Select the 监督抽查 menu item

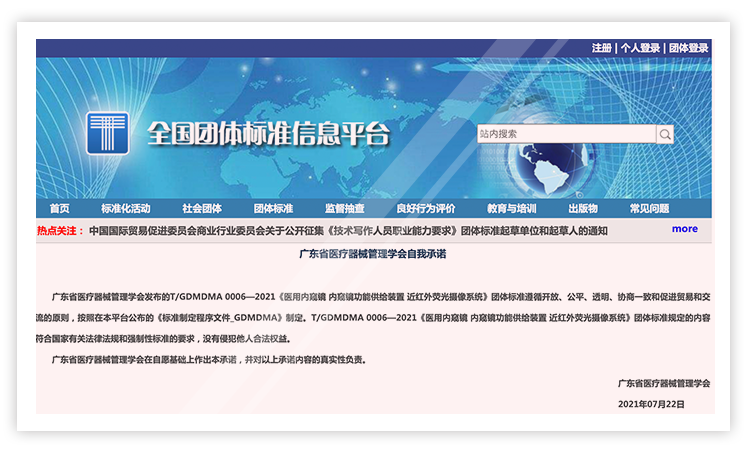point(345,209)
